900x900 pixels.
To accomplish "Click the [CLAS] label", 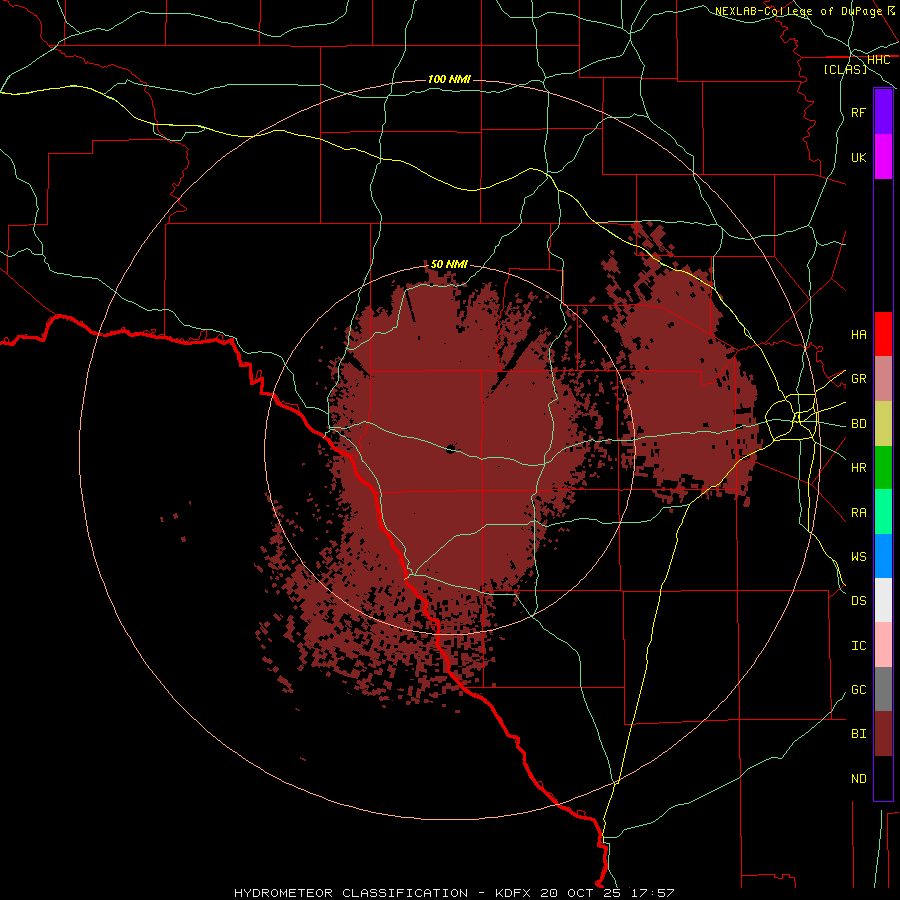I will click(845, 69).
